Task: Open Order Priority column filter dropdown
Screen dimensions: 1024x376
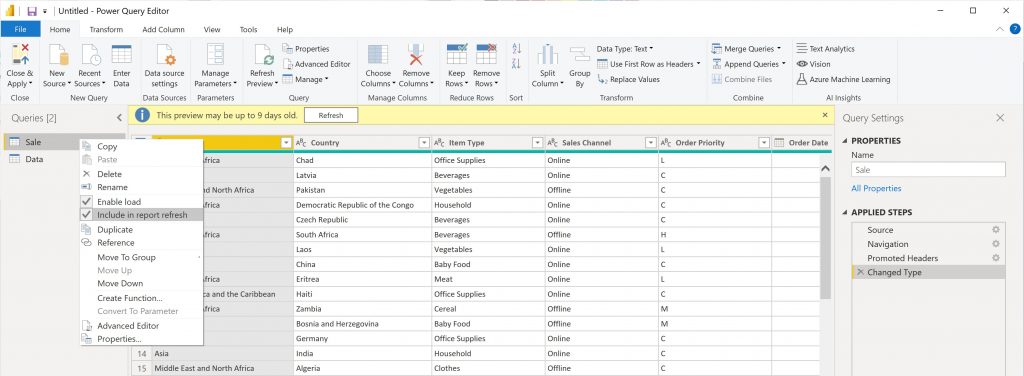Action: tap(764, 143)
